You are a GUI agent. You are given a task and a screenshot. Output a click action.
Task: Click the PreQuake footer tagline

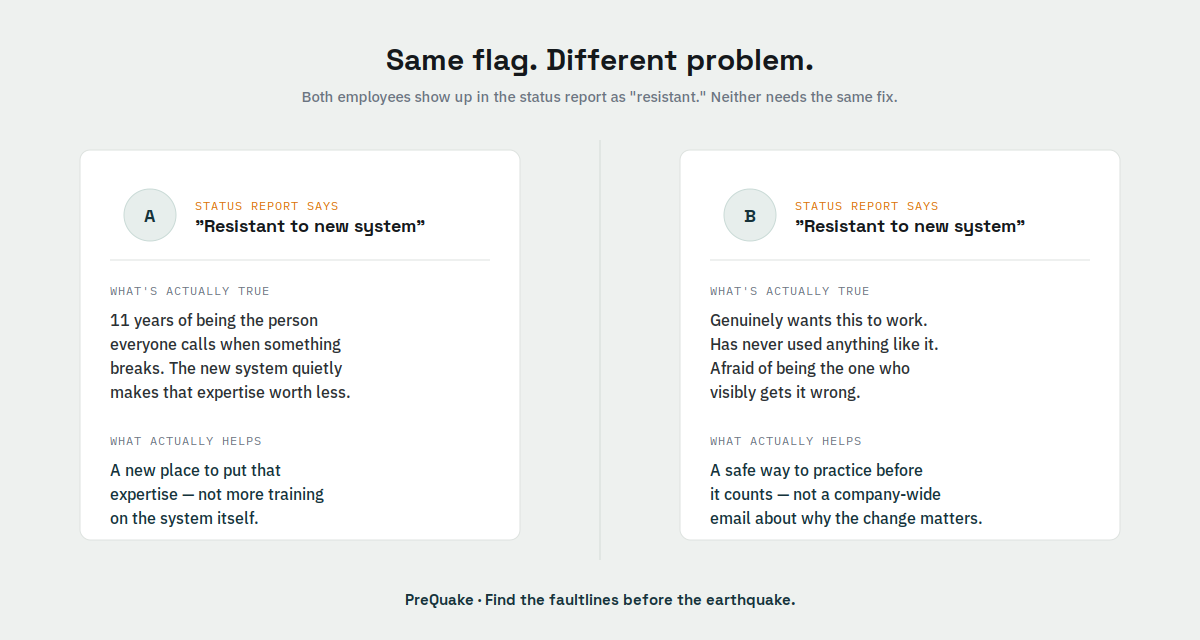[x=600, y=600]
